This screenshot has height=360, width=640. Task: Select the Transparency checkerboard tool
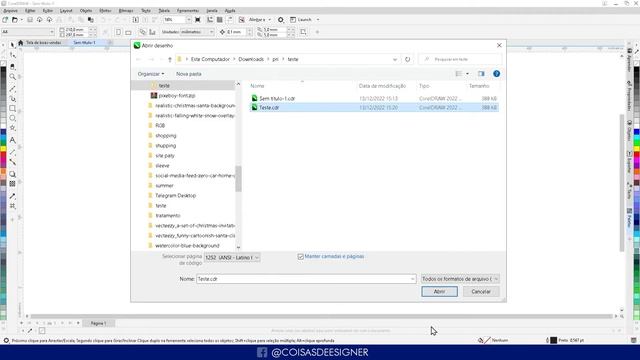[13, 184]
